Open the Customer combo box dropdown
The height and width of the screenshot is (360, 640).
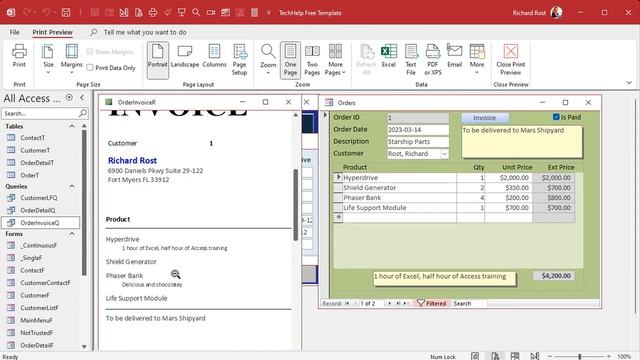(444, 153)
